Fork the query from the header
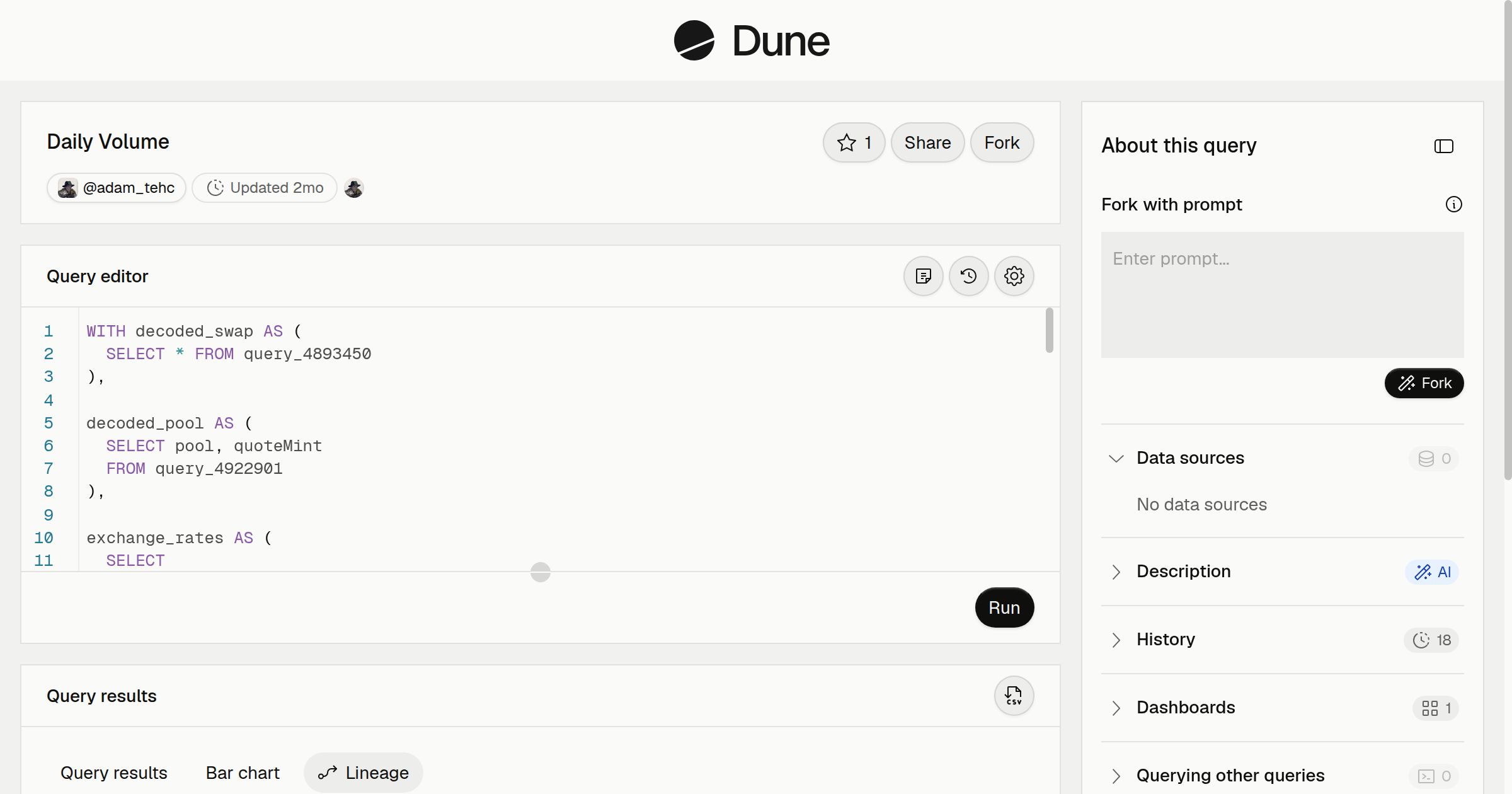 click(x=1002, y=142)
